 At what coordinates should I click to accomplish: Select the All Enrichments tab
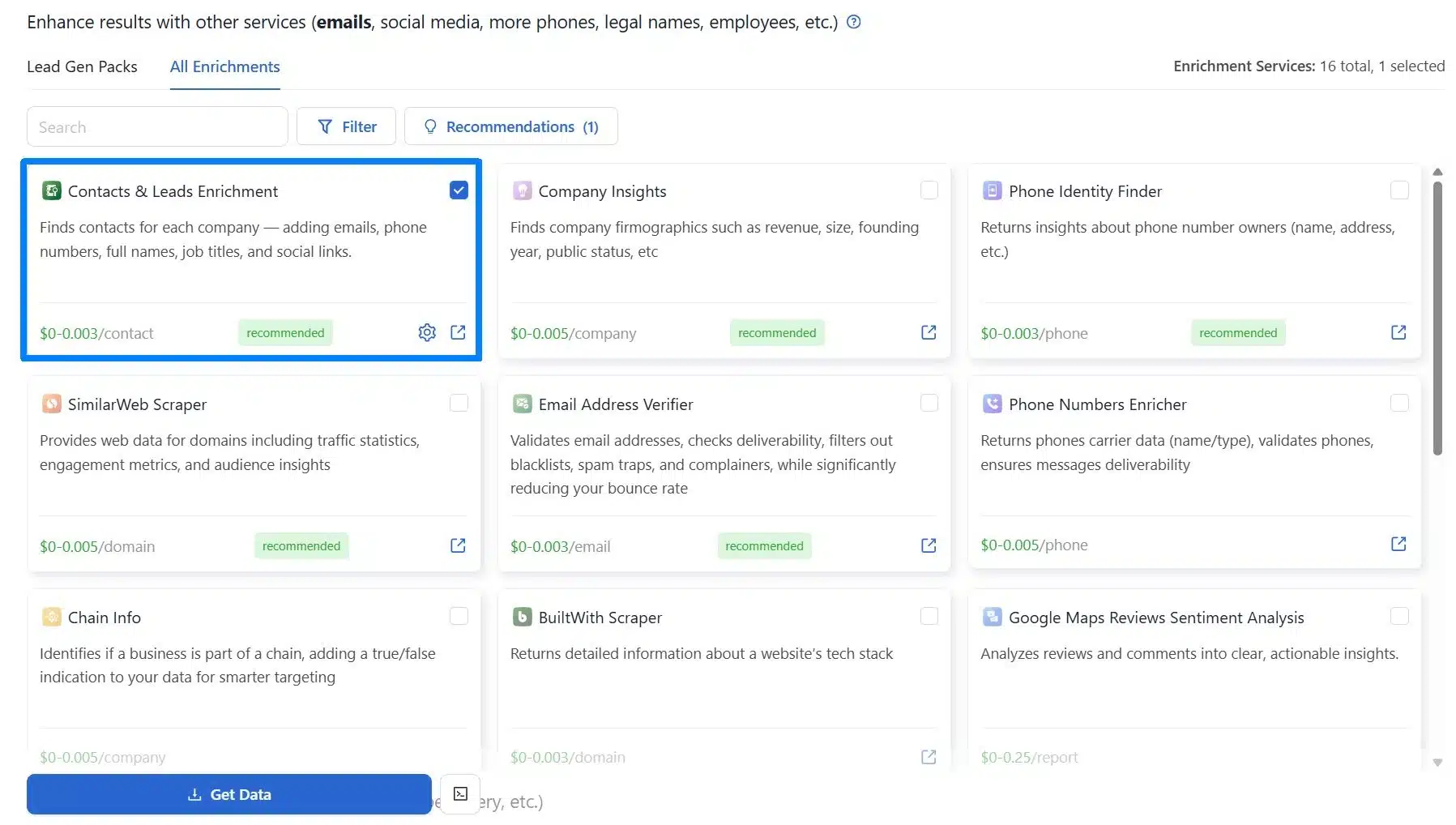point(224,66)
